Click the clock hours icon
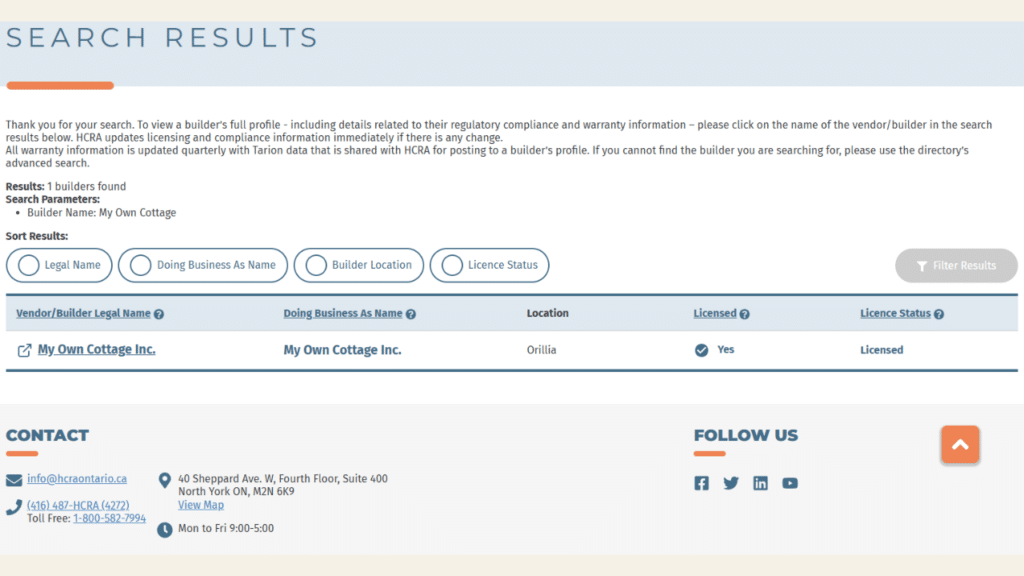Image resolution: width=1024 pixels, height=576 pixels. [165, 529]
